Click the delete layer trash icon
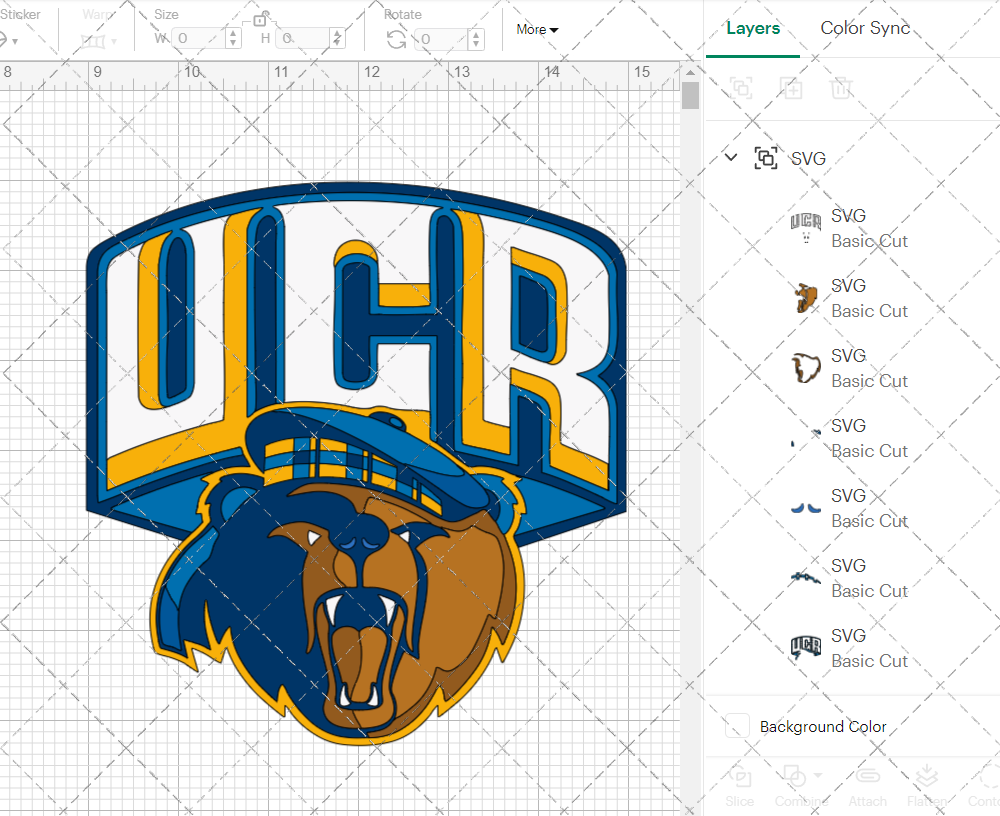 (841, 88)
